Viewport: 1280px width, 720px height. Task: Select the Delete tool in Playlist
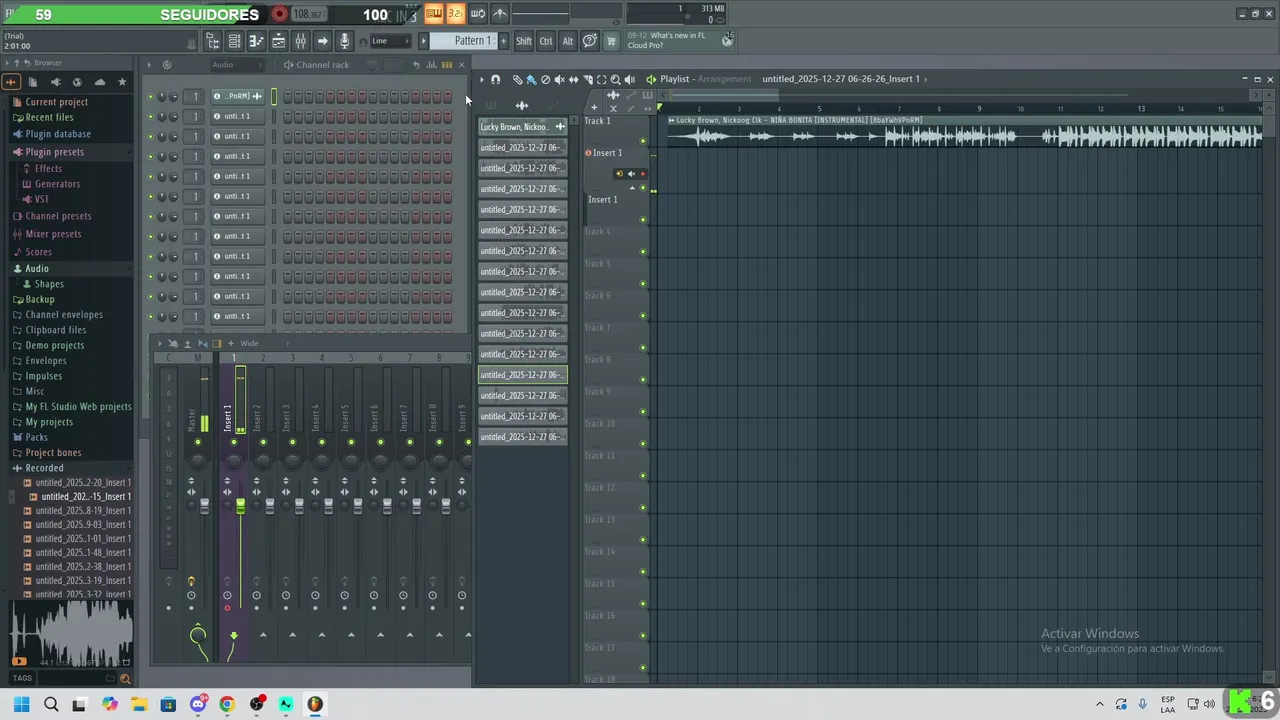click(545, 79)
